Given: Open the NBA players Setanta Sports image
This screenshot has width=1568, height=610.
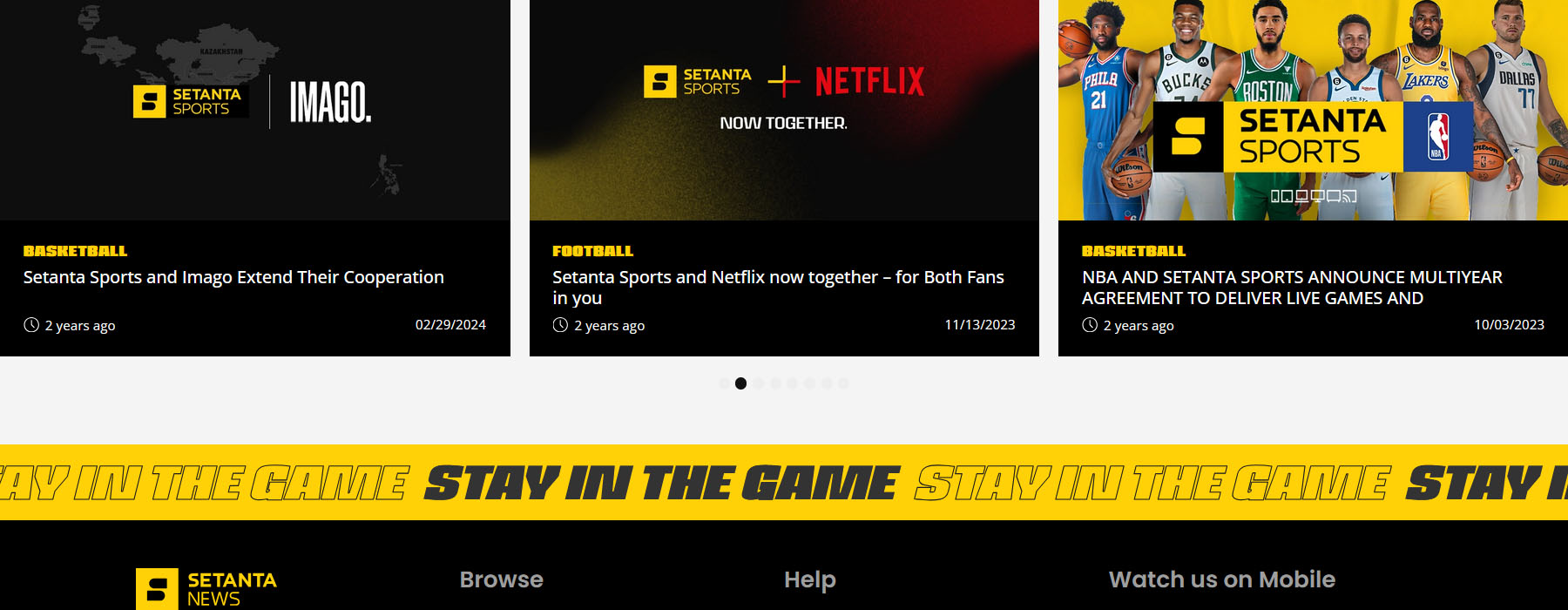Looking at the screenshot, I should (1313, 110).
